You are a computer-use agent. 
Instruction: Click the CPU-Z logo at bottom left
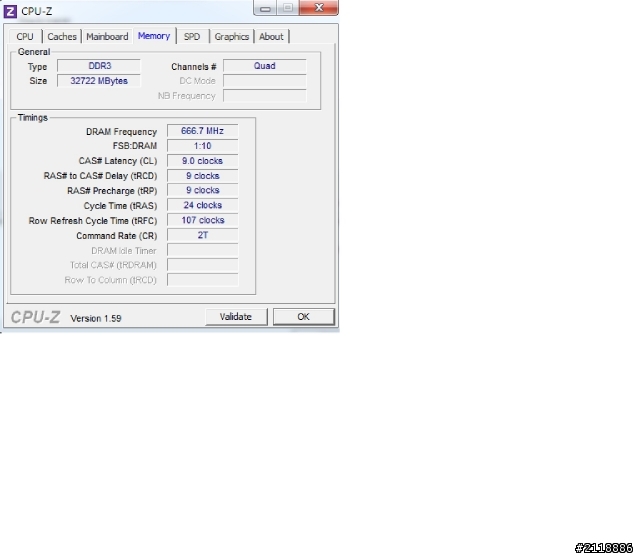click(36, 317)
